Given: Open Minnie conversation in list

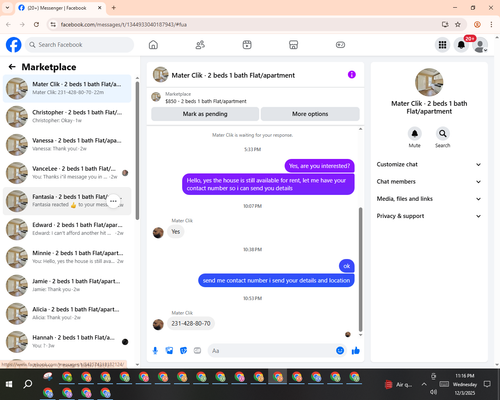Looking at the screenshot, I should click(x=67, y=257).
